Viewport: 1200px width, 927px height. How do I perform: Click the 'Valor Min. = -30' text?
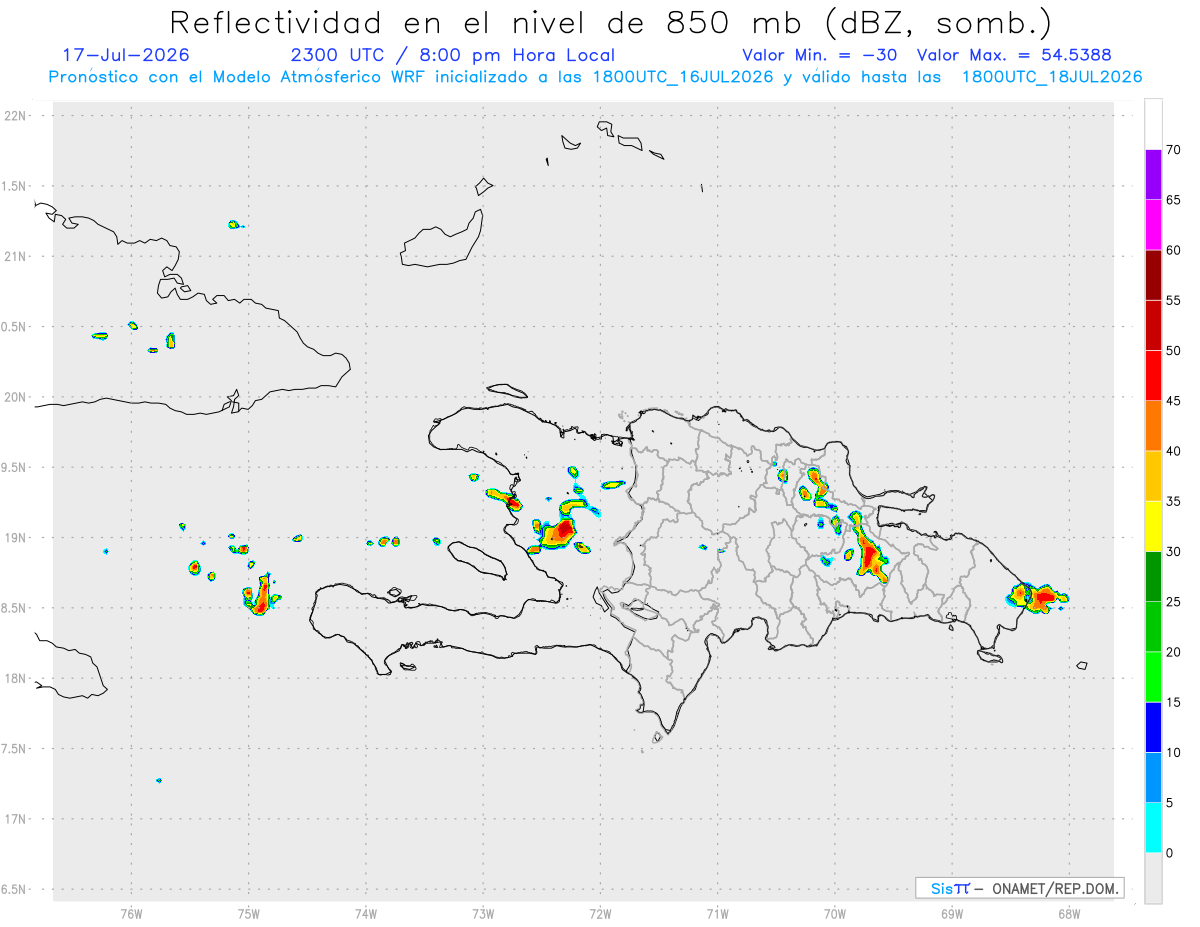click(x=820, y=55)
